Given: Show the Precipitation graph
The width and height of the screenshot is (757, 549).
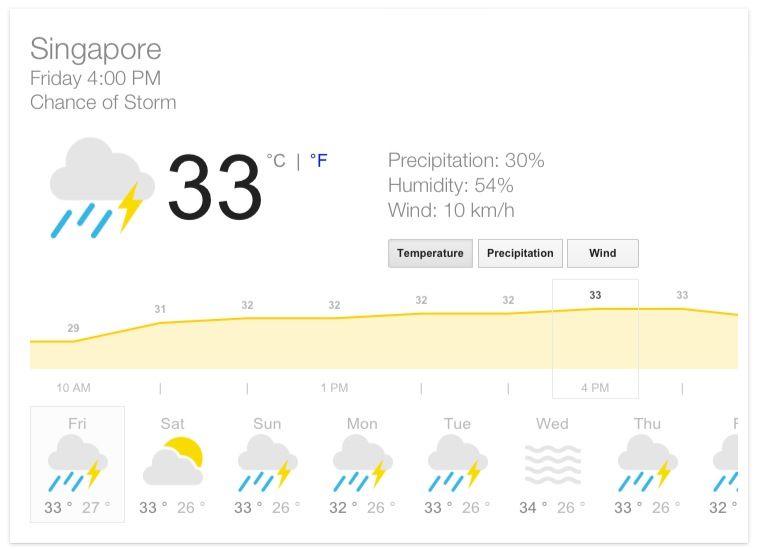Looking at the screenshot, I should (x=520, y=253).
